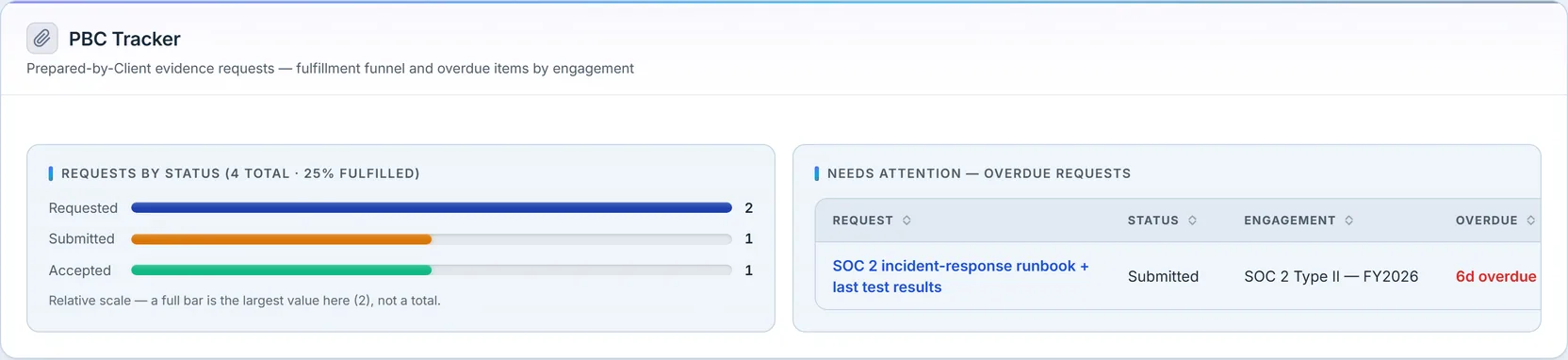Click the blue Requested progress bar
The width and height of the screenshot is (1568, 360).
tap(432, 207)
